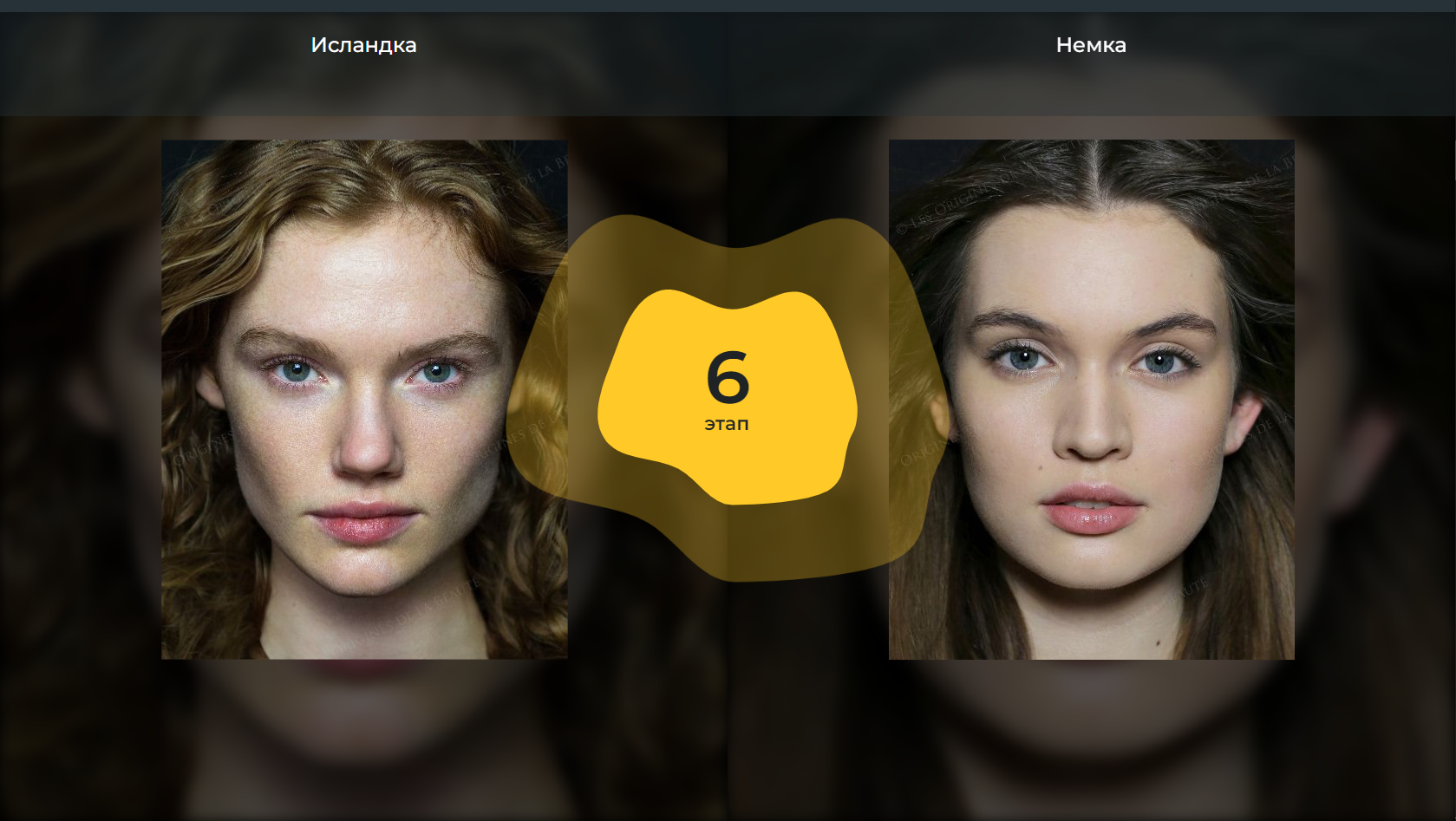Viewport: 1456px width, 821px height.
Task: Click the Исландка label
Action: click(364, 45)
